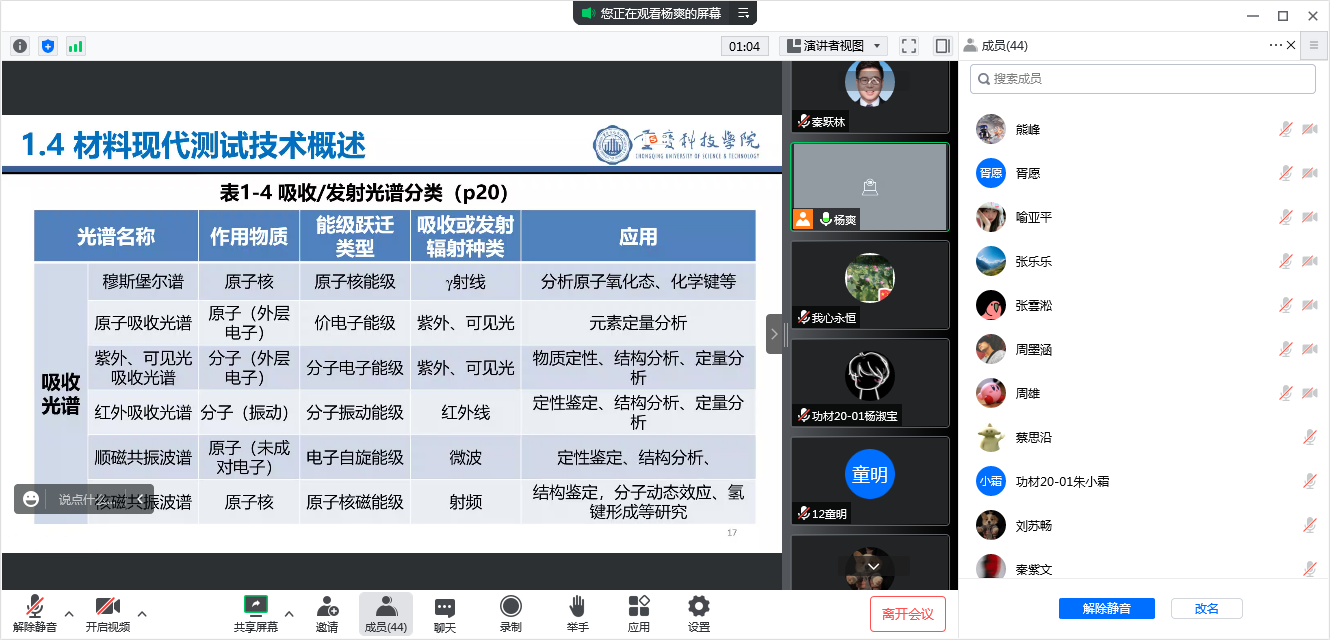The image size is (1330, 640).
Task: Turn on camera with 开启视频
Action: coord(107,612)
